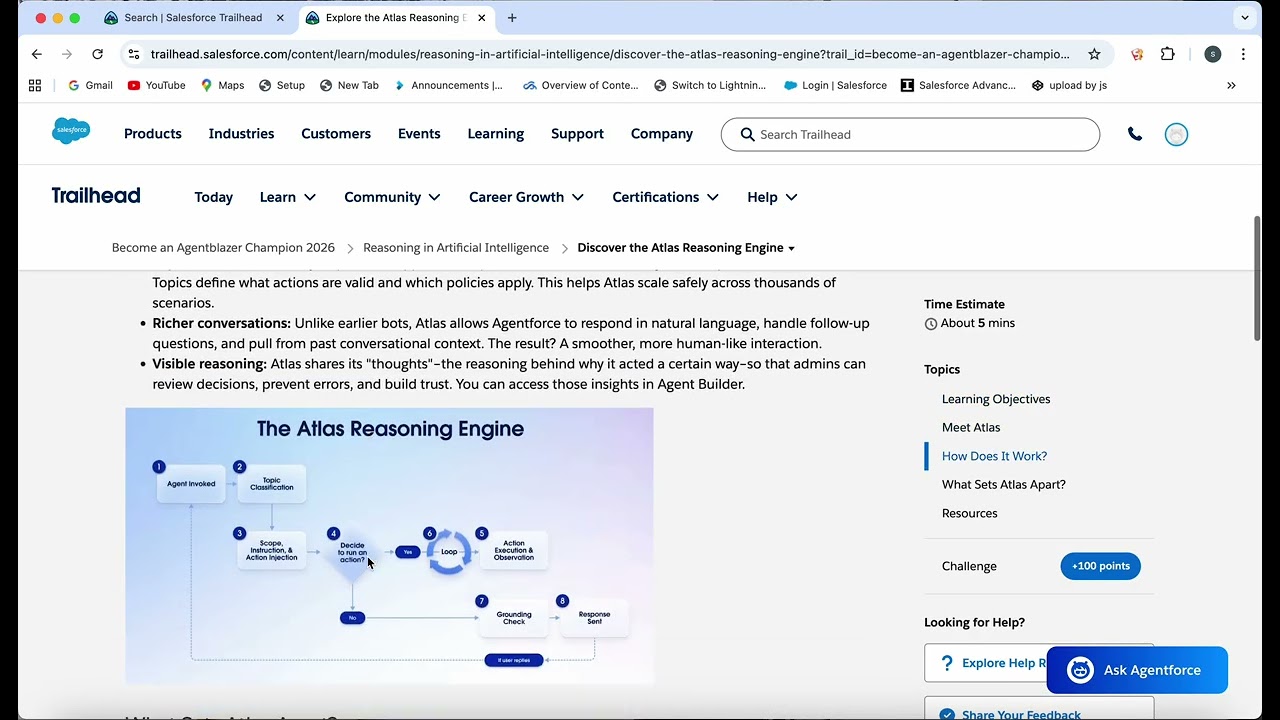Click the magnifier icon in search box
The image size is (1280, 720).
click(747, 134)
